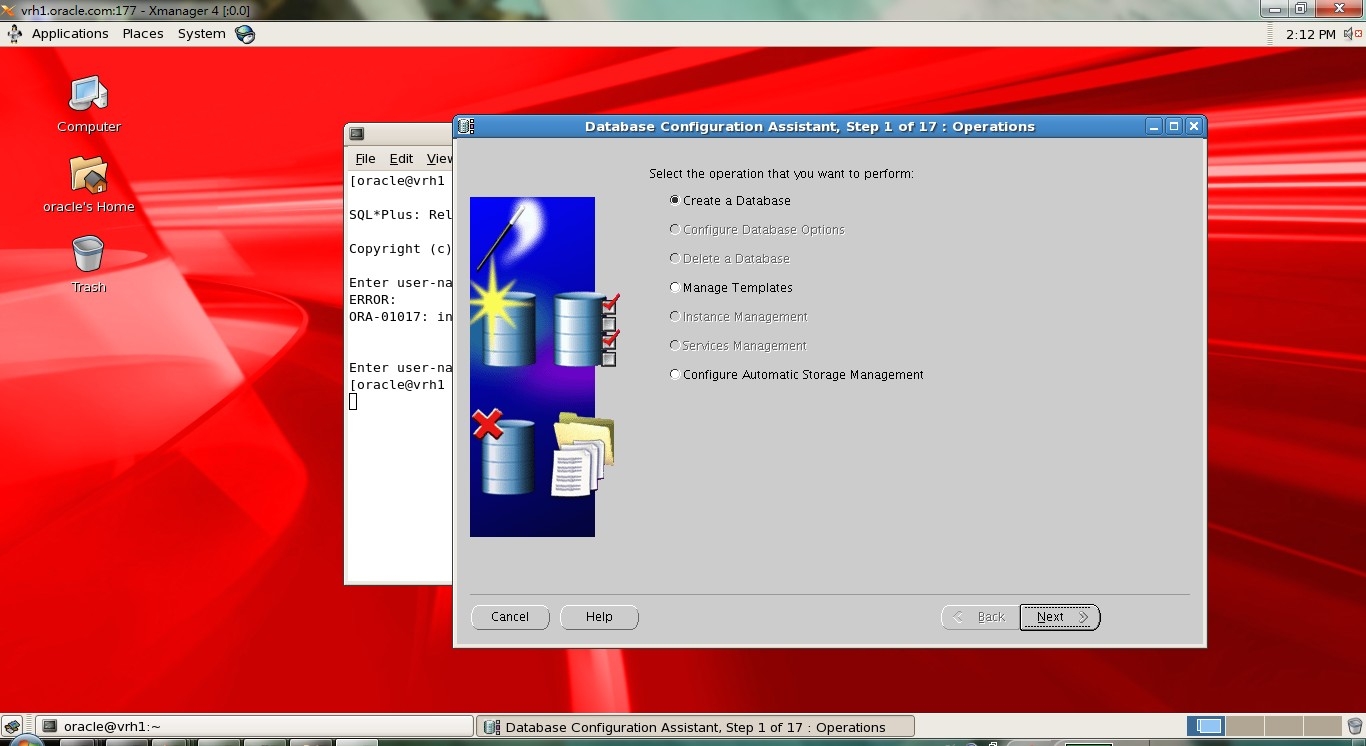Click the DBCA window title bar text
Image resolution: width=1366 pixels, height=746 pixels.
point(809,127)
